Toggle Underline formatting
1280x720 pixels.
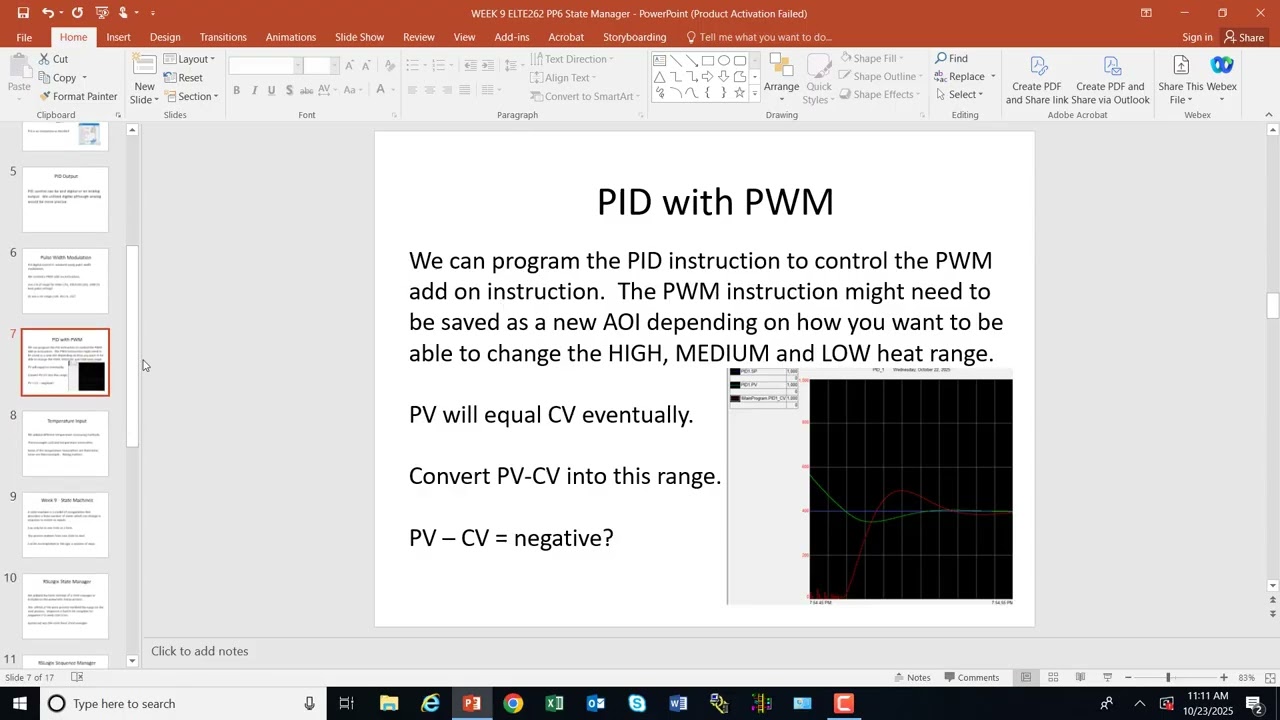(271, 90)
